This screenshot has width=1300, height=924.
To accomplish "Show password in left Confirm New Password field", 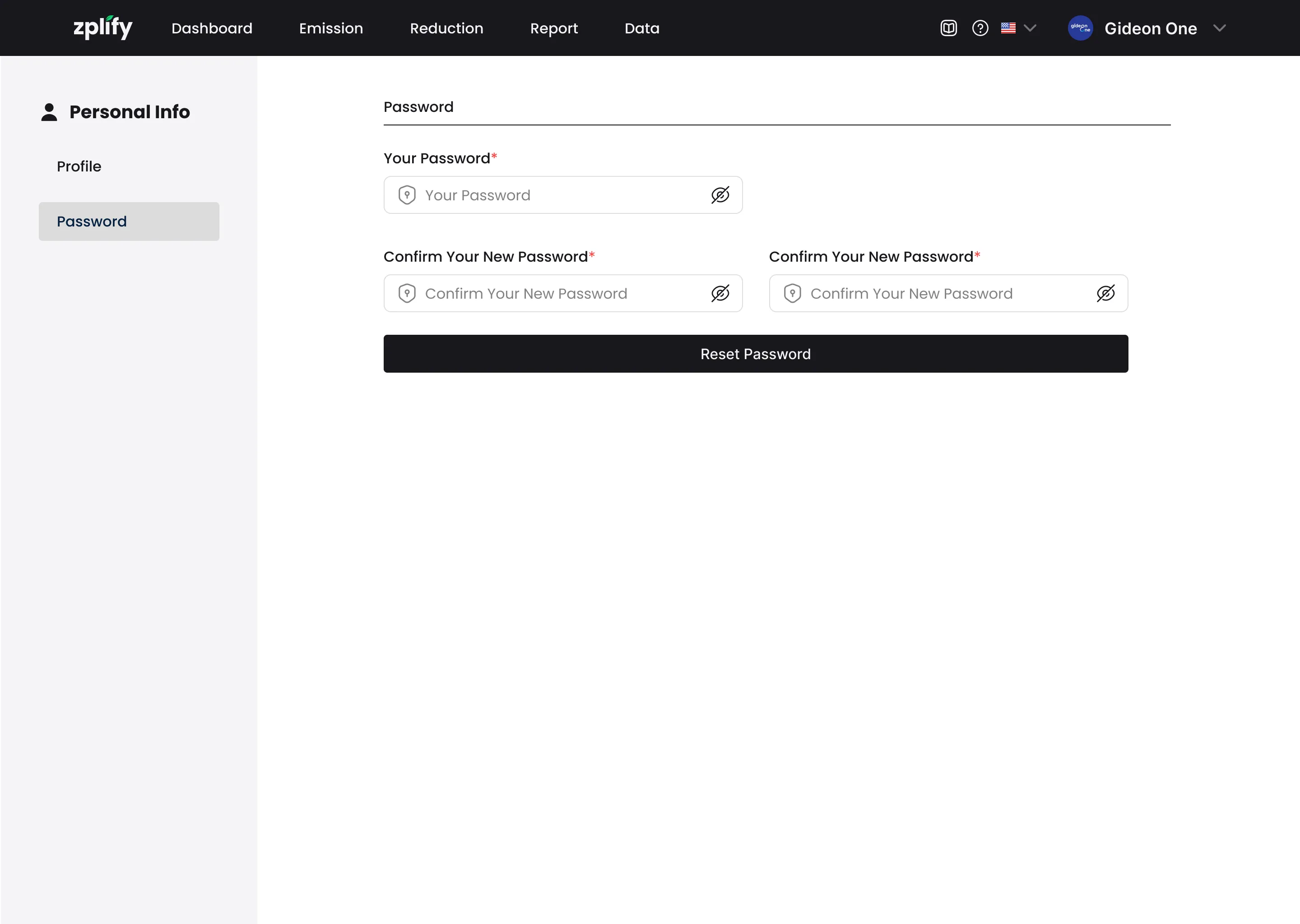I will pos(720,294).
